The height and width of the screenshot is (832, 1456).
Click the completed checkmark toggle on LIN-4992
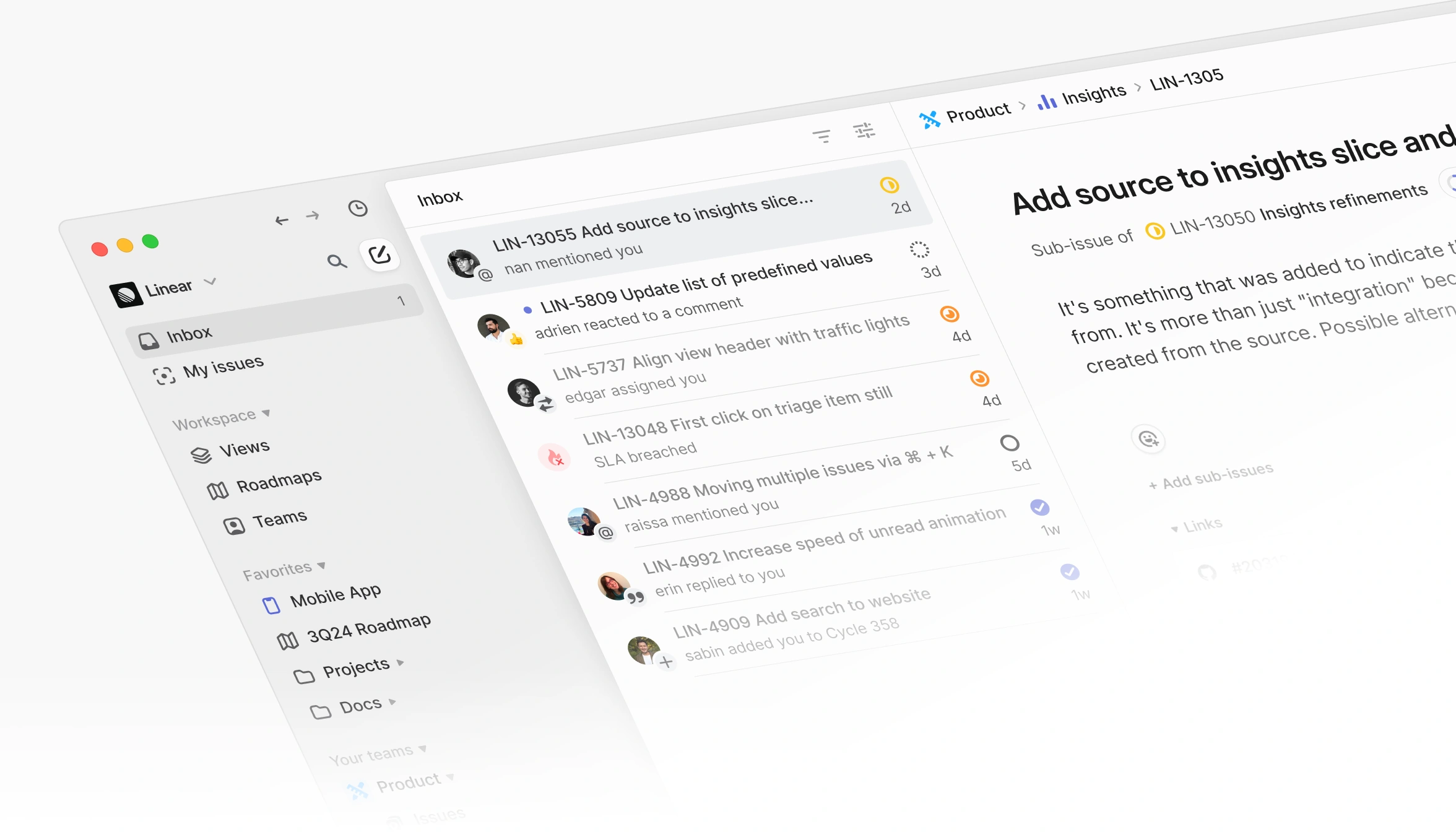click(1069, 572)
